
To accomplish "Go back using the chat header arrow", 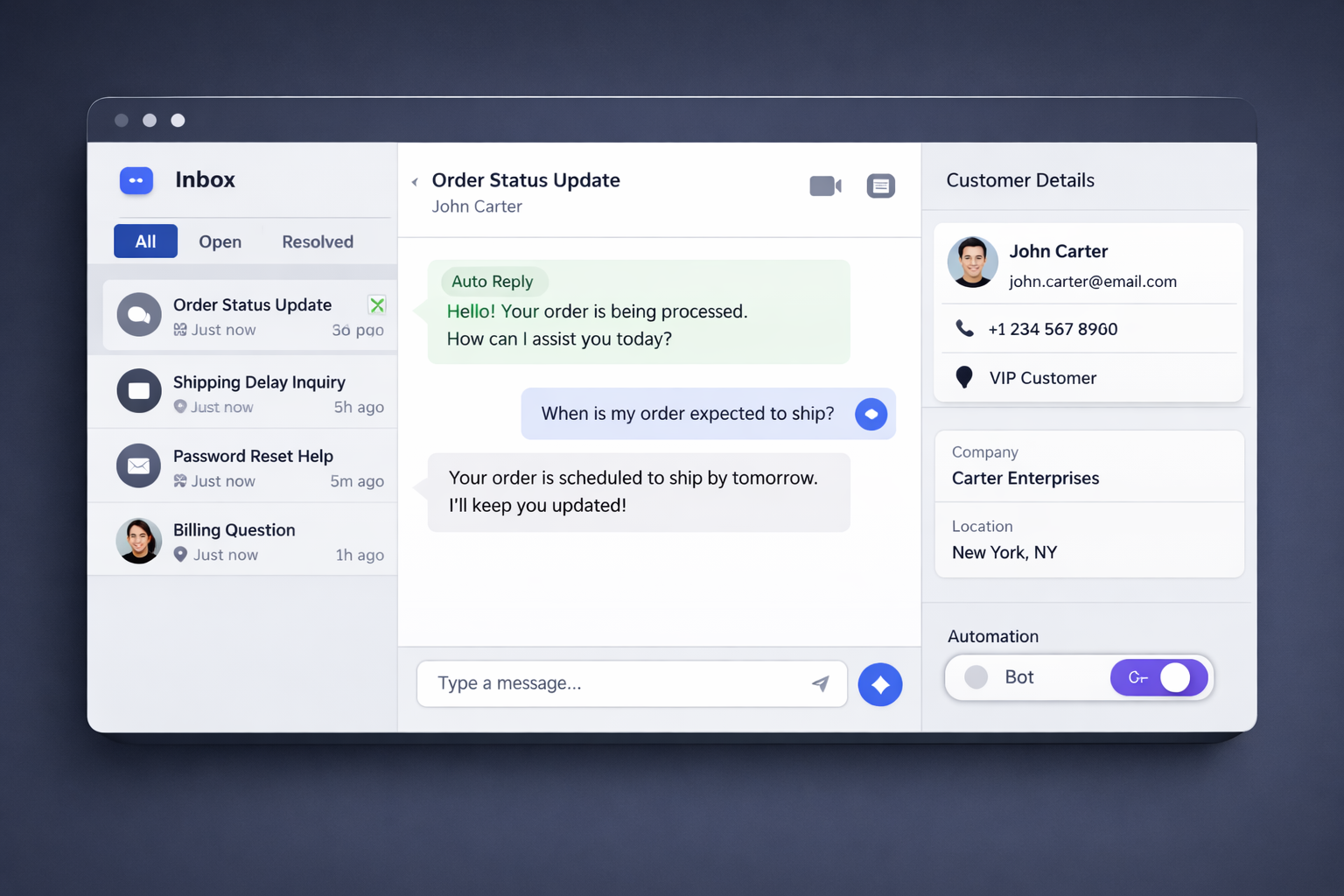I will pos(415,182).
